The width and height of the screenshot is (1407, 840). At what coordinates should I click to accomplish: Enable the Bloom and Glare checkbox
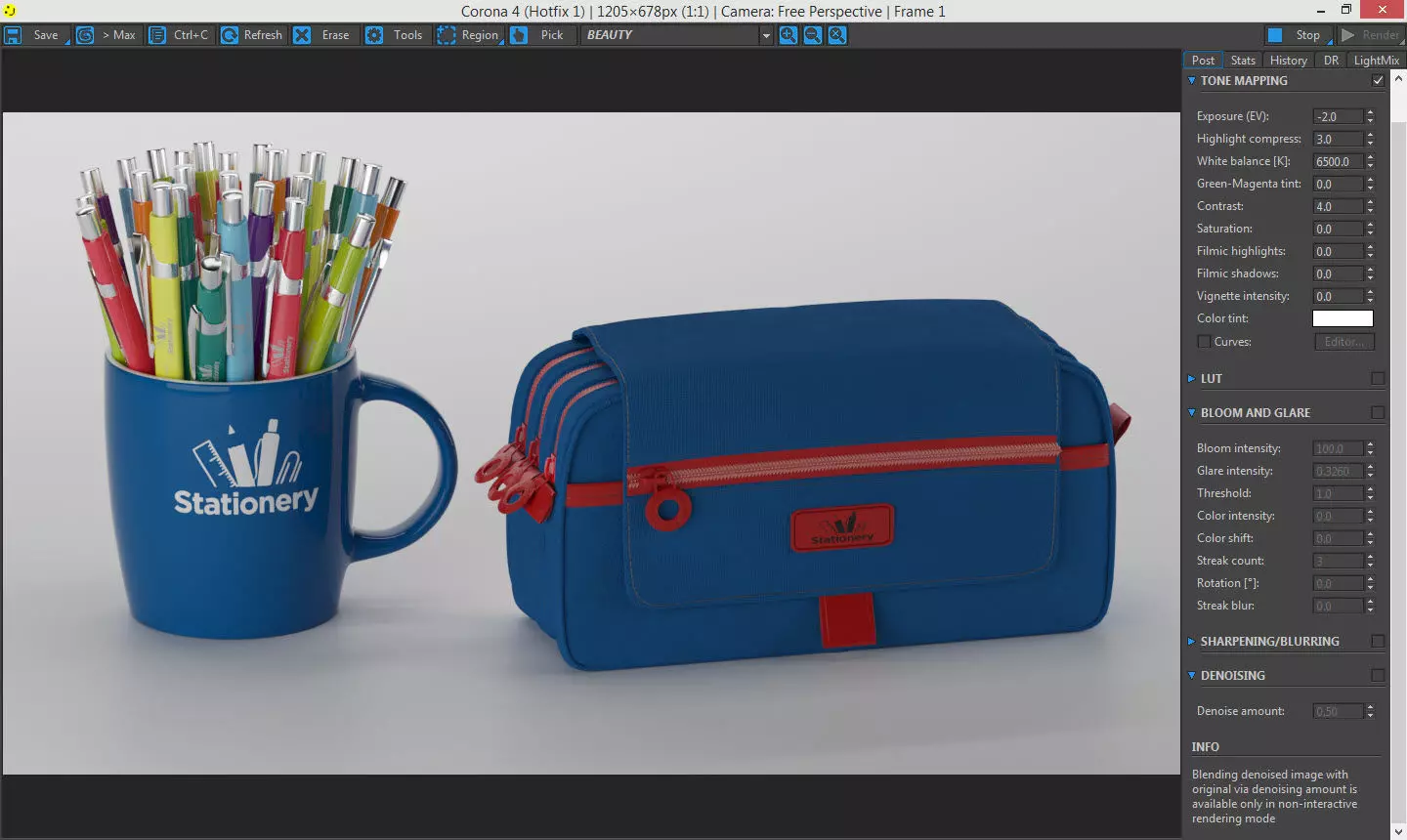click(x=1378, y=413)
